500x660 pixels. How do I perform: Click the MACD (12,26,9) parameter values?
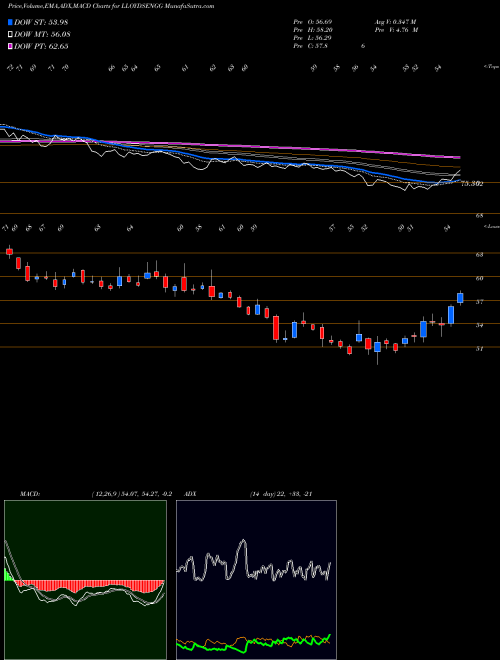click(x=132, y=494)
